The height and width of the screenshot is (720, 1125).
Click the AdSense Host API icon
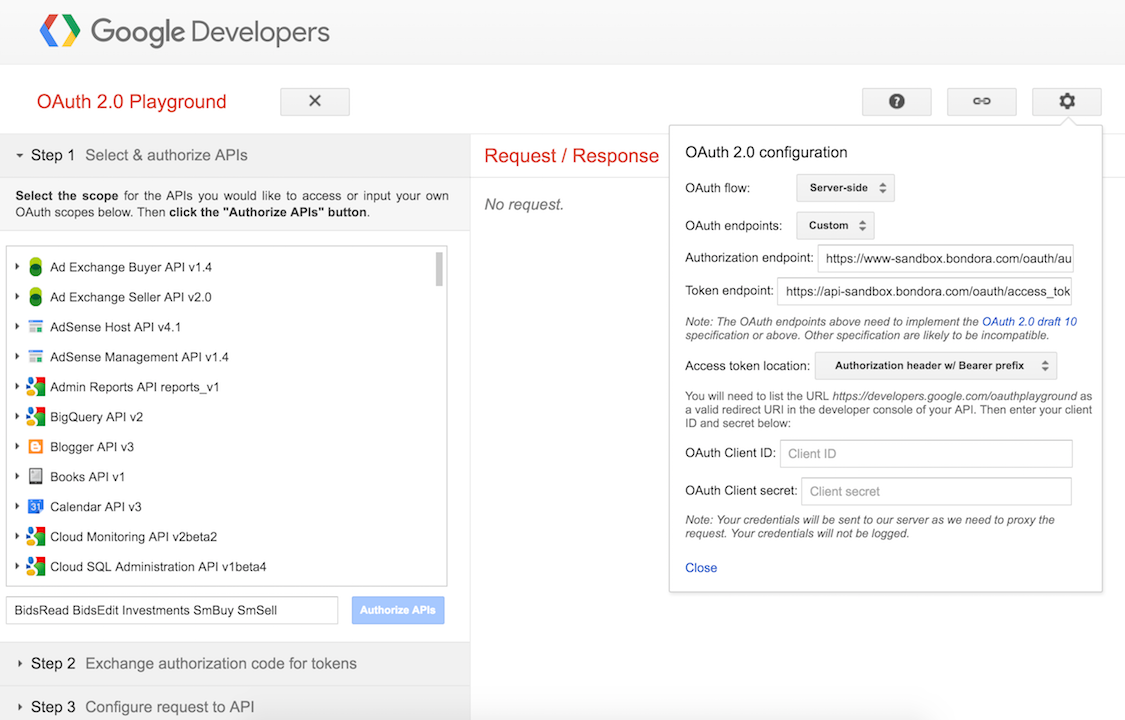(35, 327)
